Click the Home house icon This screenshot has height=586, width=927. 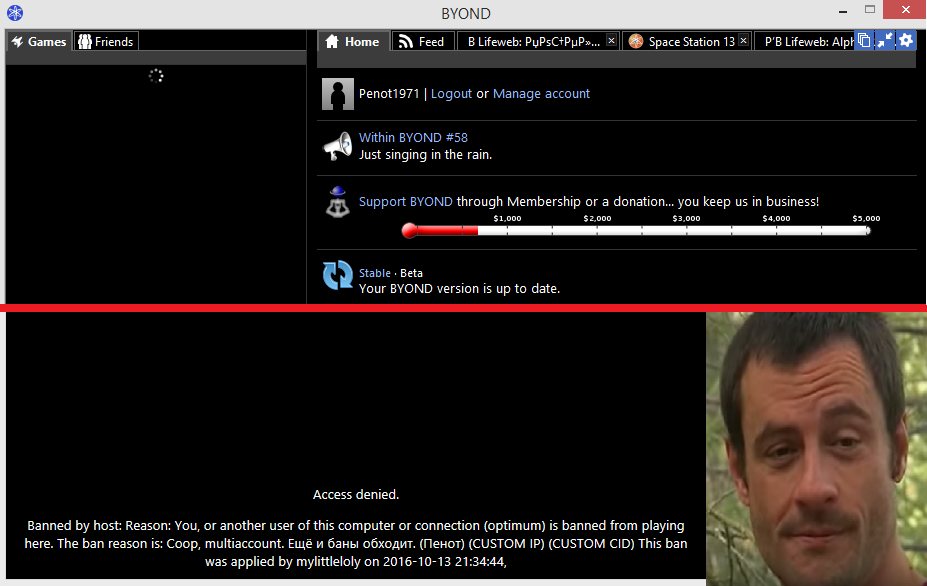tap(332, 41)
